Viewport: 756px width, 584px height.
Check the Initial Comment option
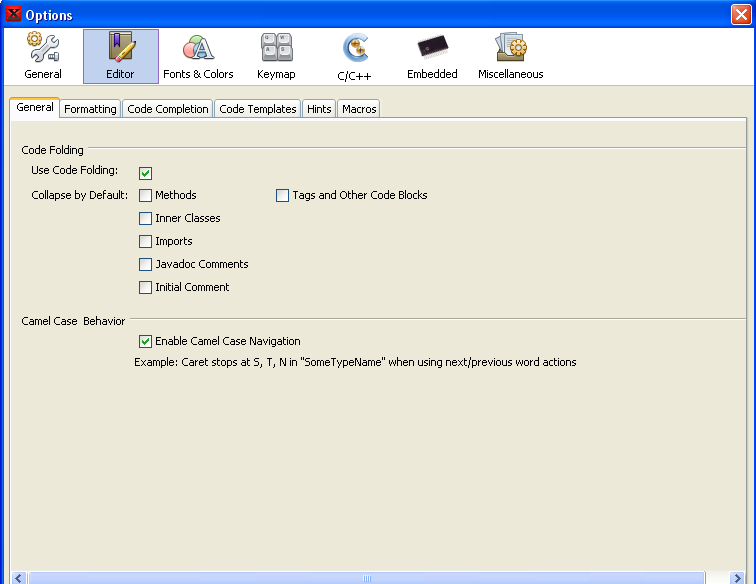[x=146, y=288]
